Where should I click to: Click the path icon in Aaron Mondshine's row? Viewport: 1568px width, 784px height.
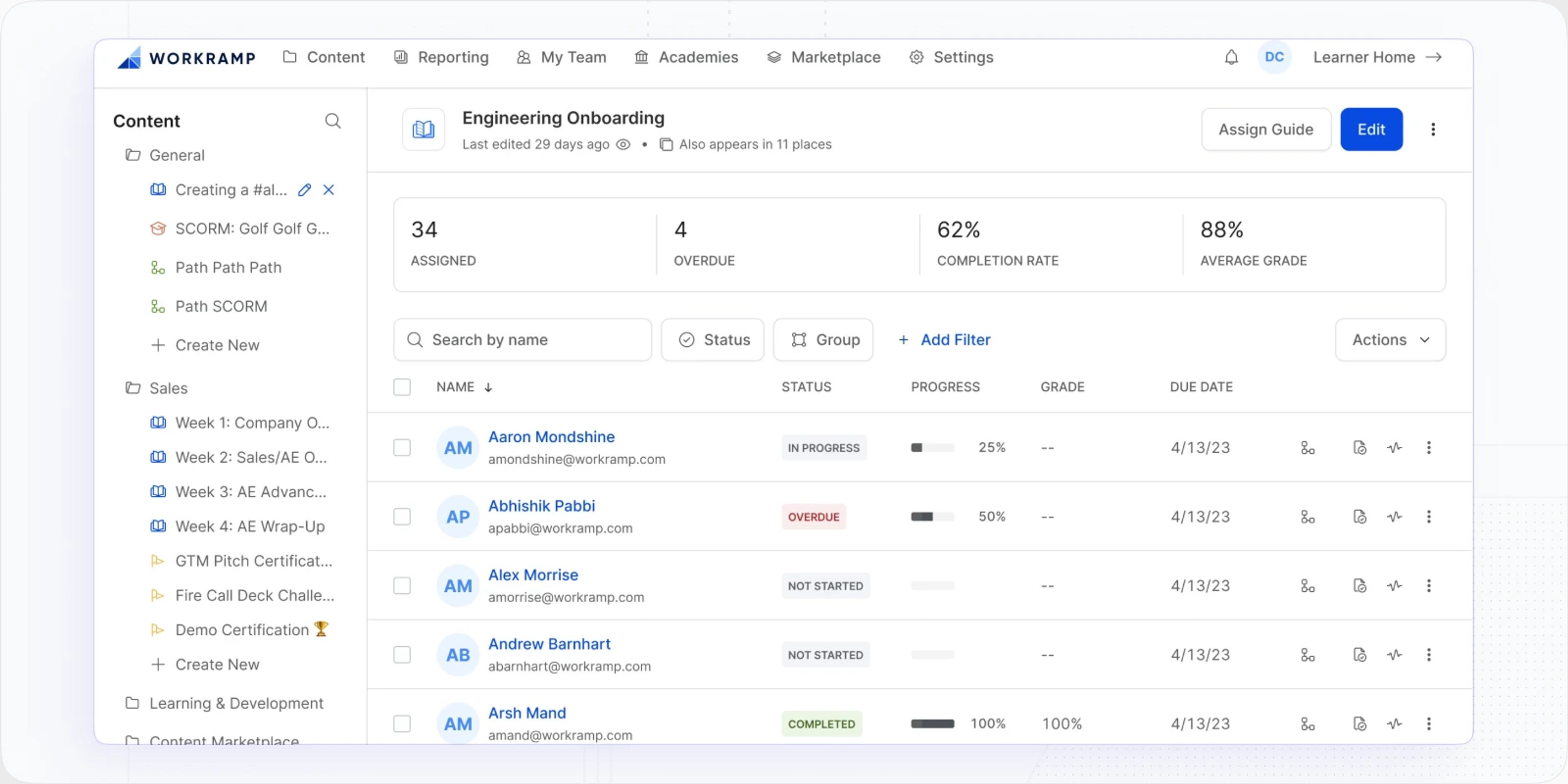pos(1307,448)
